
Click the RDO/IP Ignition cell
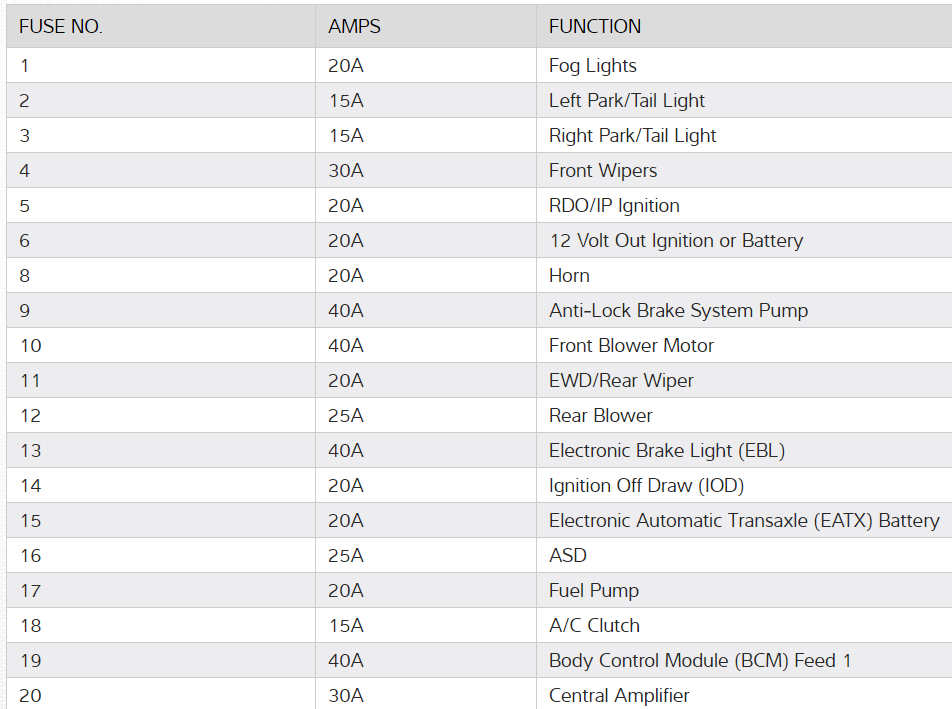click(614, 206)
